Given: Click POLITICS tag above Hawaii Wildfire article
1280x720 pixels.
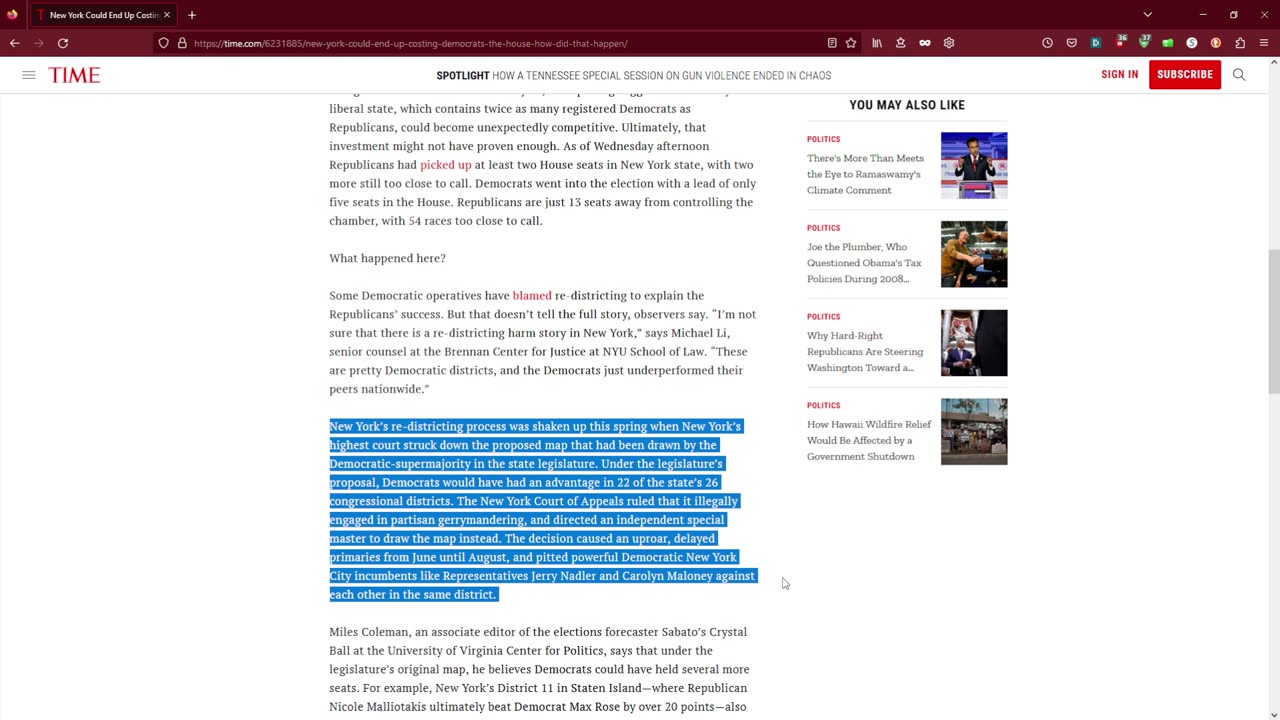Looking at the screenshot, I should pos(824,406).
